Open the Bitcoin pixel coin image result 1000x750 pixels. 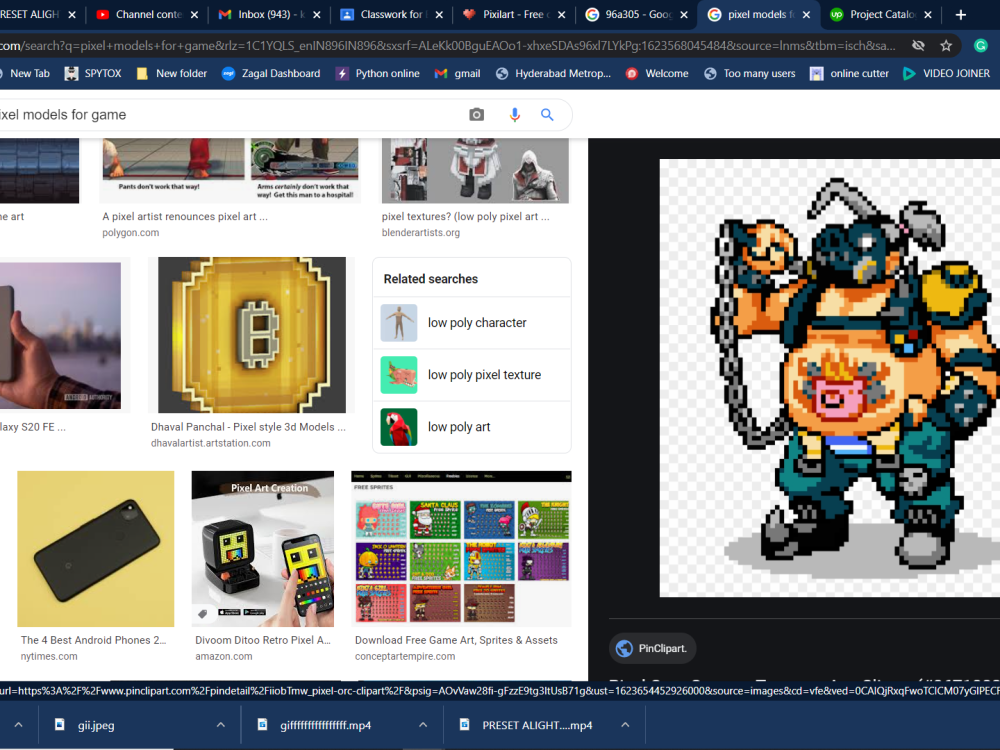252,335
